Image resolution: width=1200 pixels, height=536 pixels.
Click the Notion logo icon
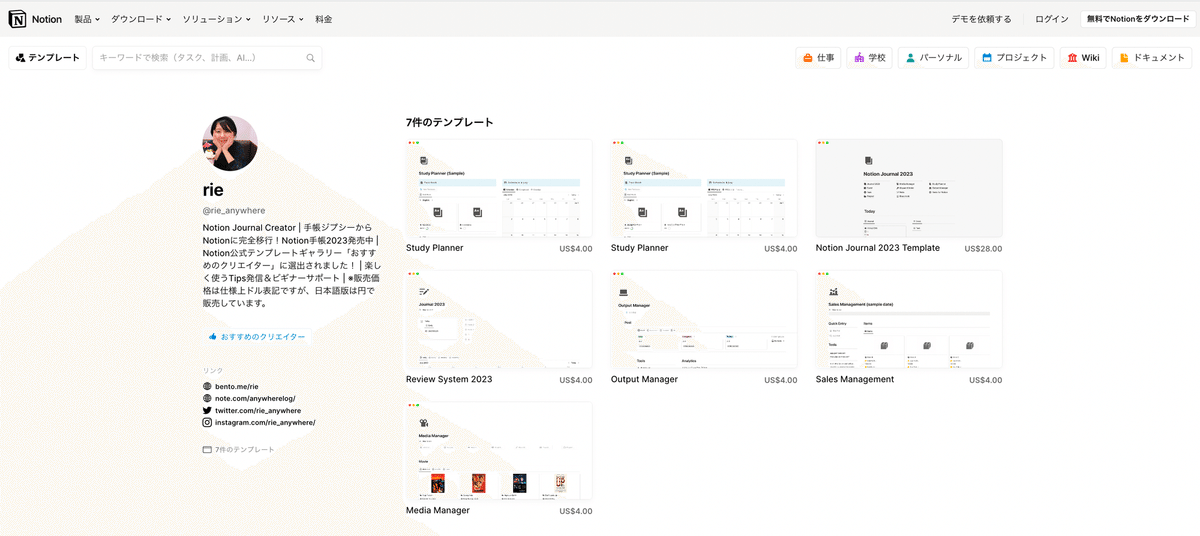(x=18, y=19)
